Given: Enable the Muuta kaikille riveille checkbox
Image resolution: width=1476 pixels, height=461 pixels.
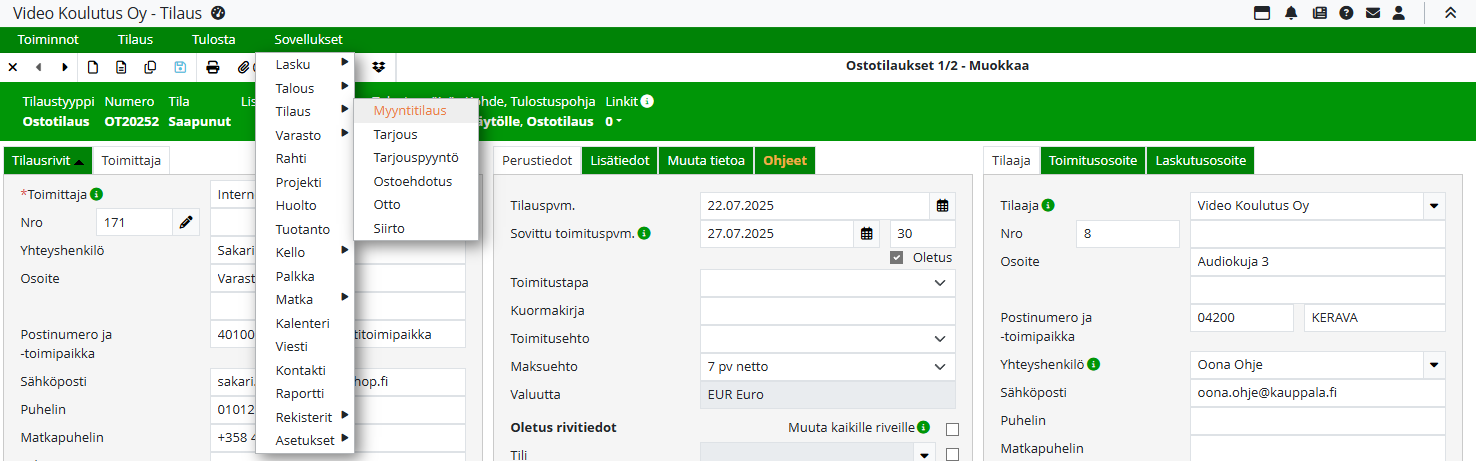Looking at the screenshot, I should click(952, 429).
